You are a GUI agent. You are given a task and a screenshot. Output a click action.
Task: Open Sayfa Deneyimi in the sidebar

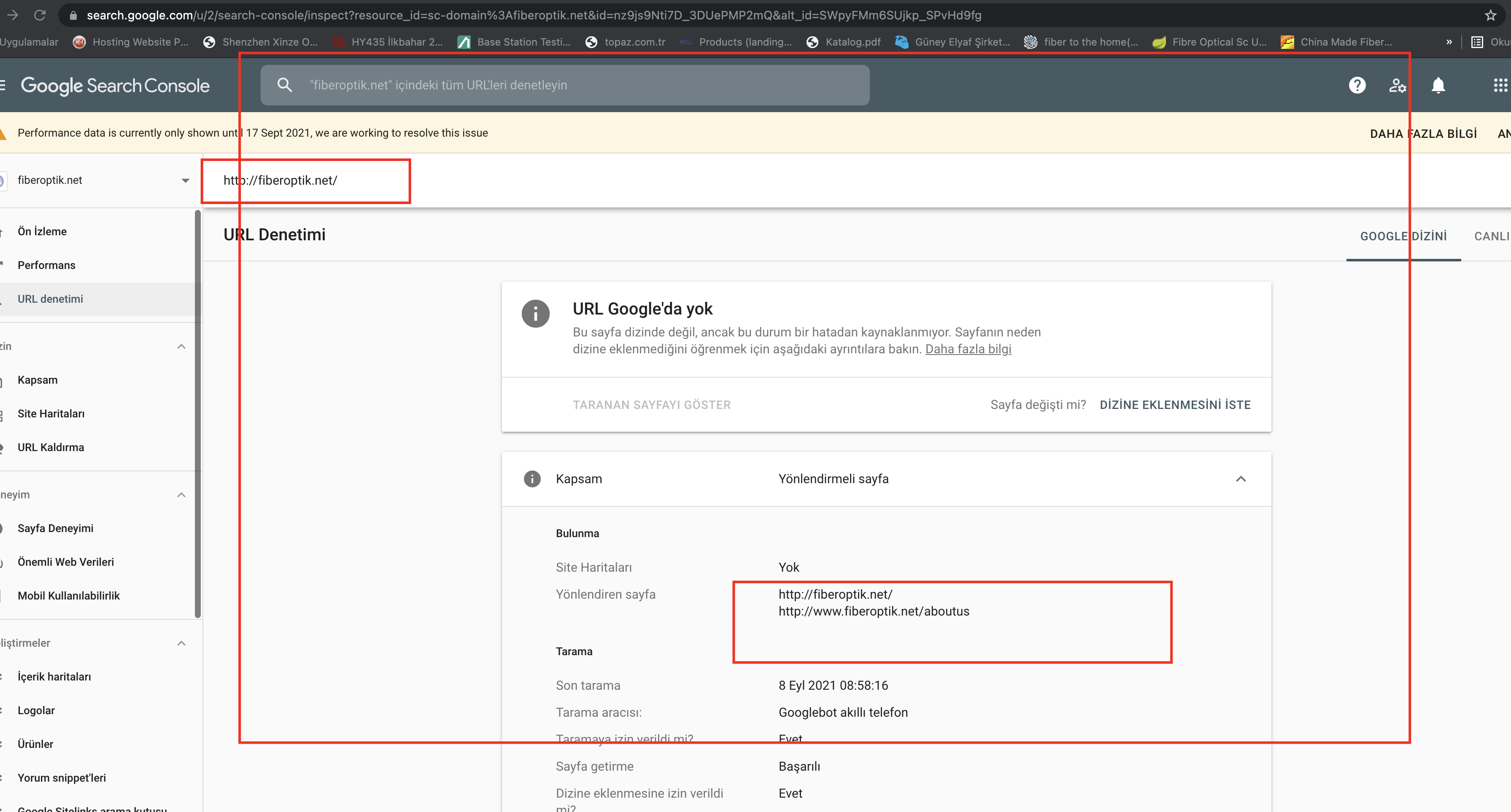(x=55, y=528)
